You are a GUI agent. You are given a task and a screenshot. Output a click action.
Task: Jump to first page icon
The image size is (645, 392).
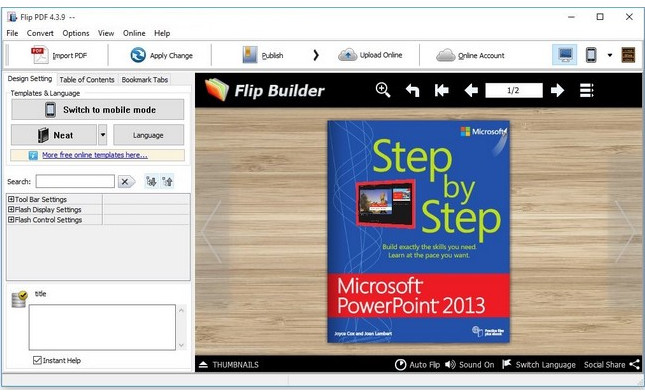tap(441, 90)
